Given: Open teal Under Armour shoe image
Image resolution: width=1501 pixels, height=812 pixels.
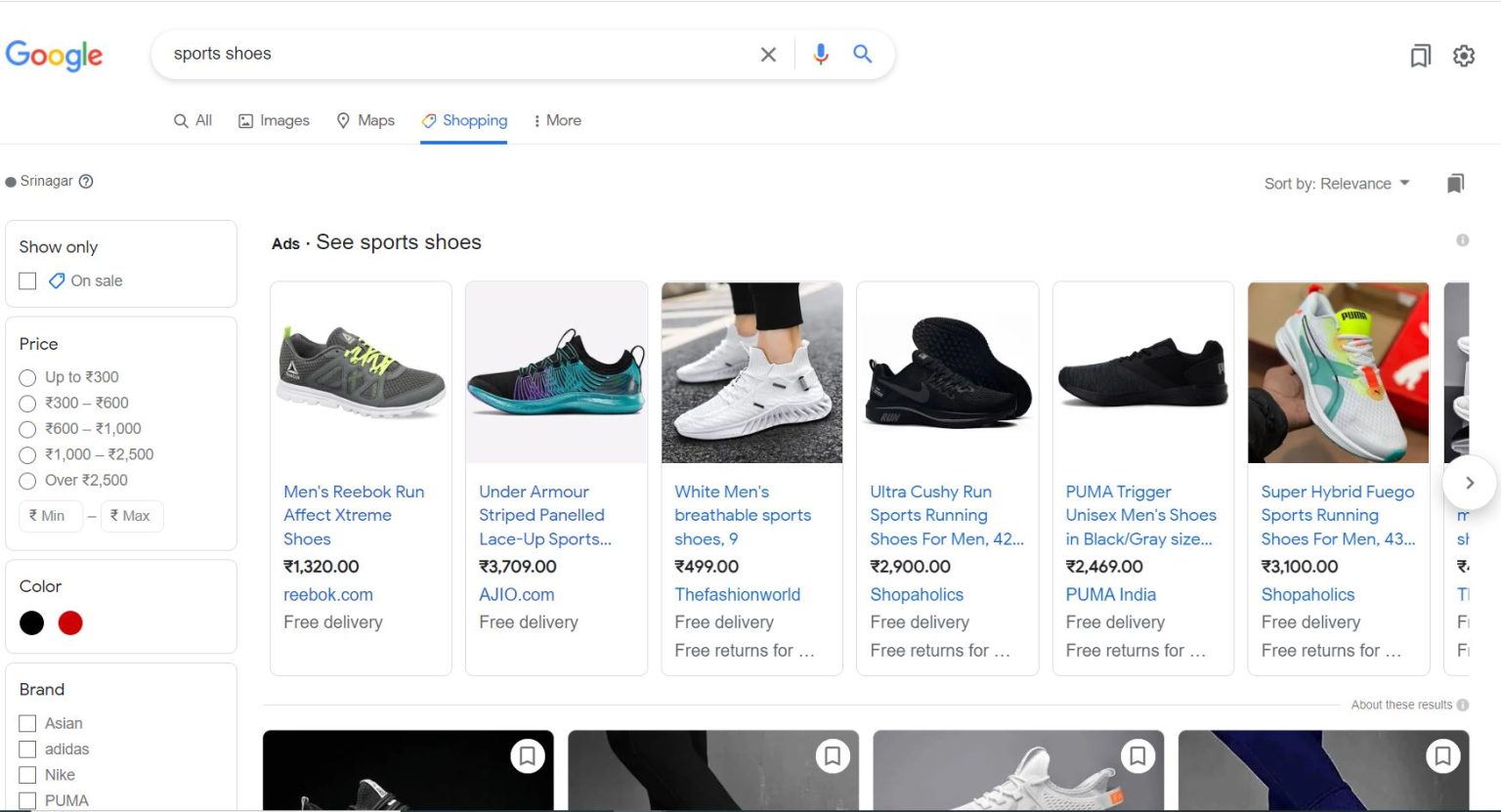Looking at the screenshot, I should (556, 372).
